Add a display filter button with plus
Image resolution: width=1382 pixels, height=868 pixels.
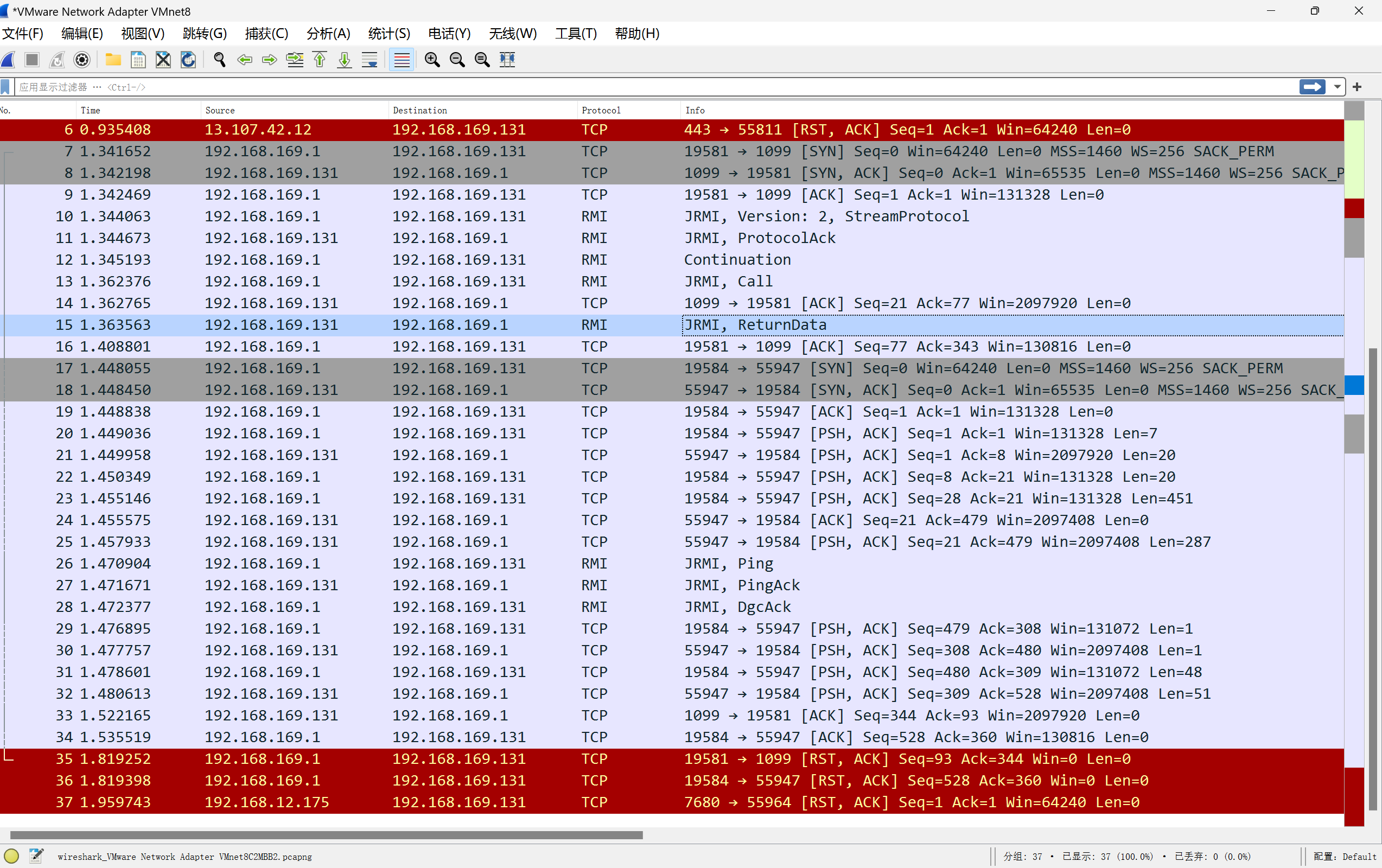pos(1356,87)
